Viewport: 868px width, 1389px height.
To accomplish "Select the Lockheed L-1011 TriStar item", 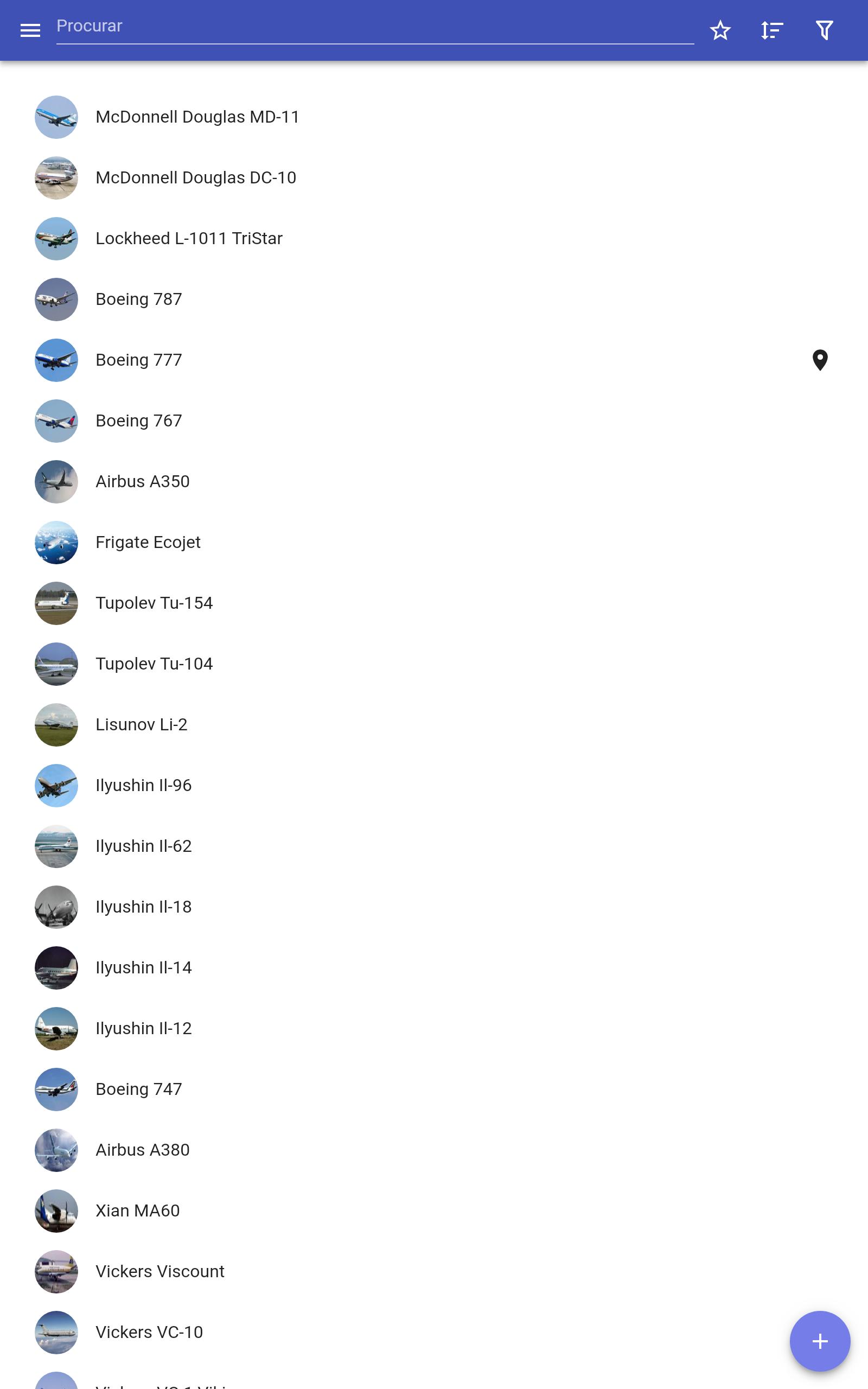I will pos(434,239).
